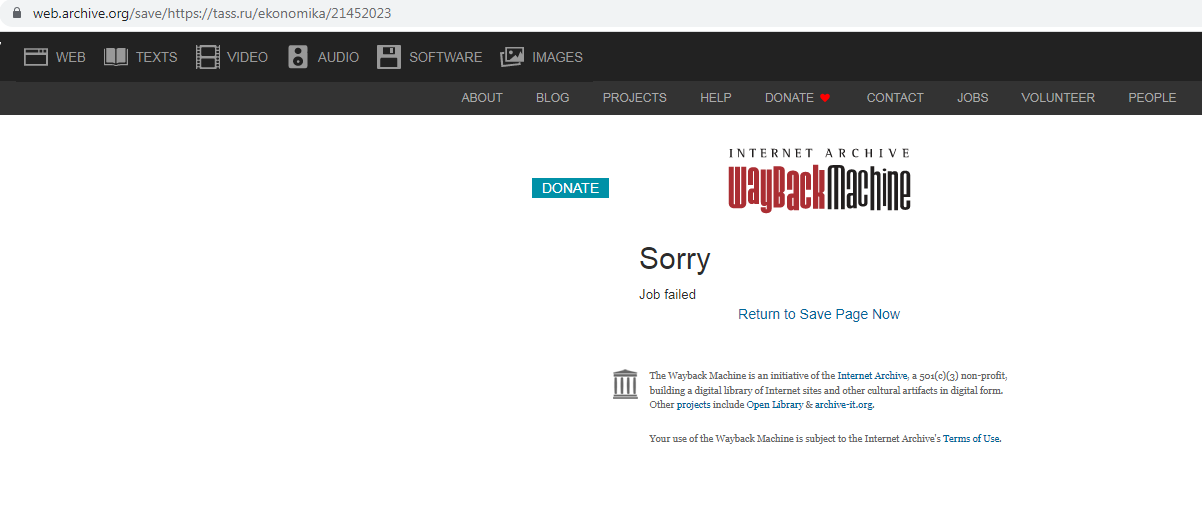Click the Internet Archive building icon
The width and height of the screenshot is (1202, 516).
(x=625, y=384)
